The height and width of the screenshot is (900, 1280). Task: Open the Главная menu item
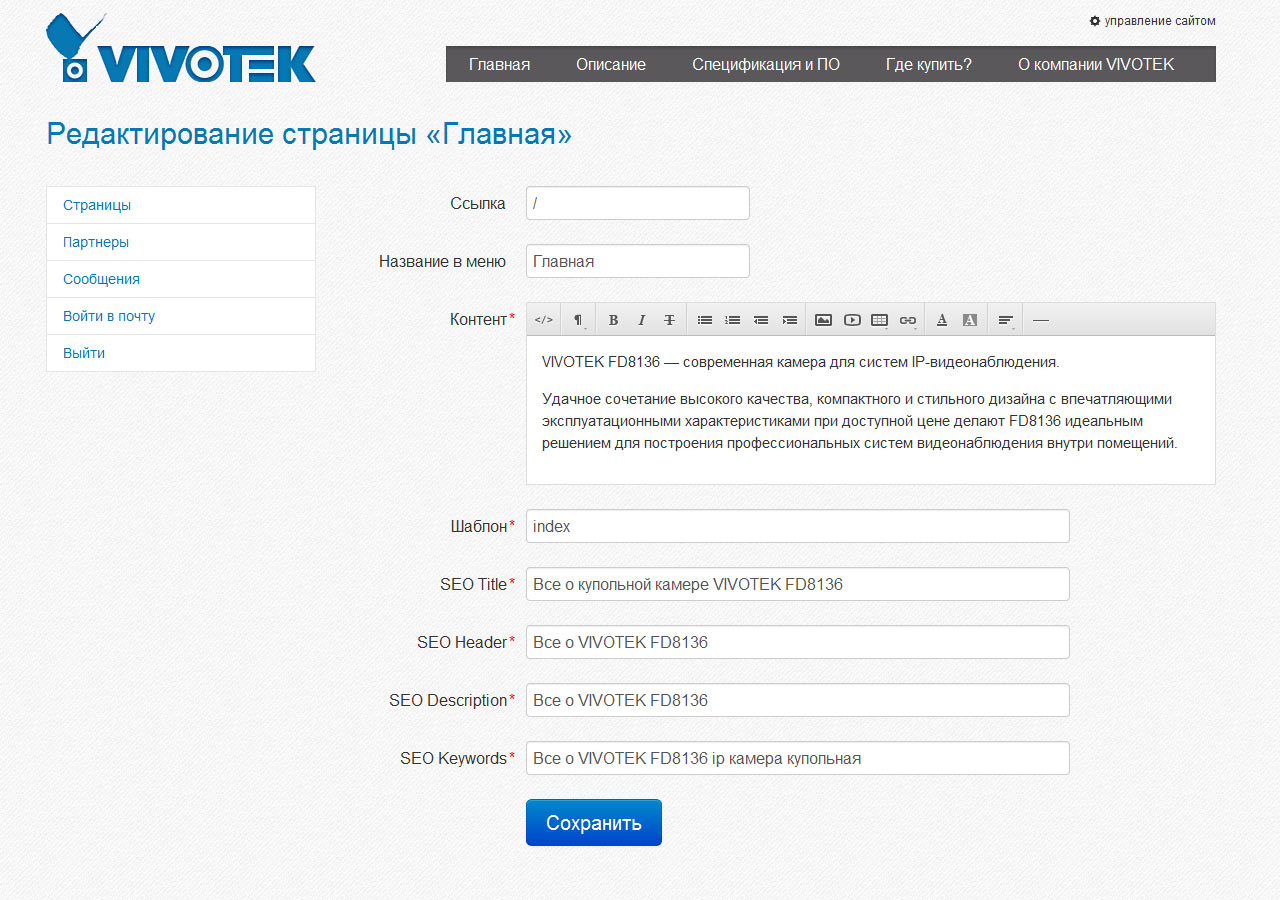pyautogui.click(x=499, y=64)
